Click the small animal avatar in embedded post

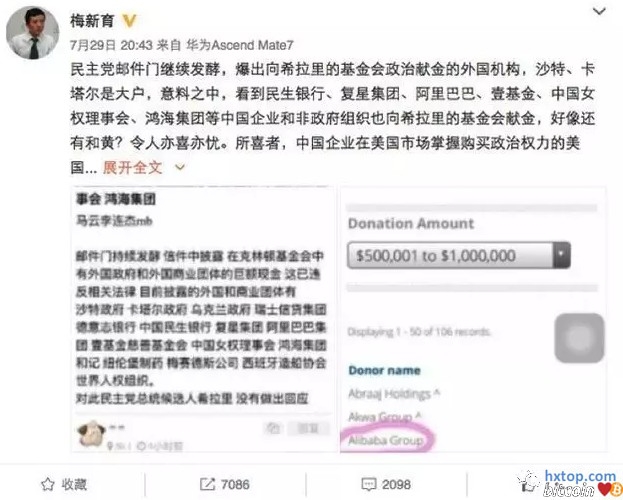point(91,433)
